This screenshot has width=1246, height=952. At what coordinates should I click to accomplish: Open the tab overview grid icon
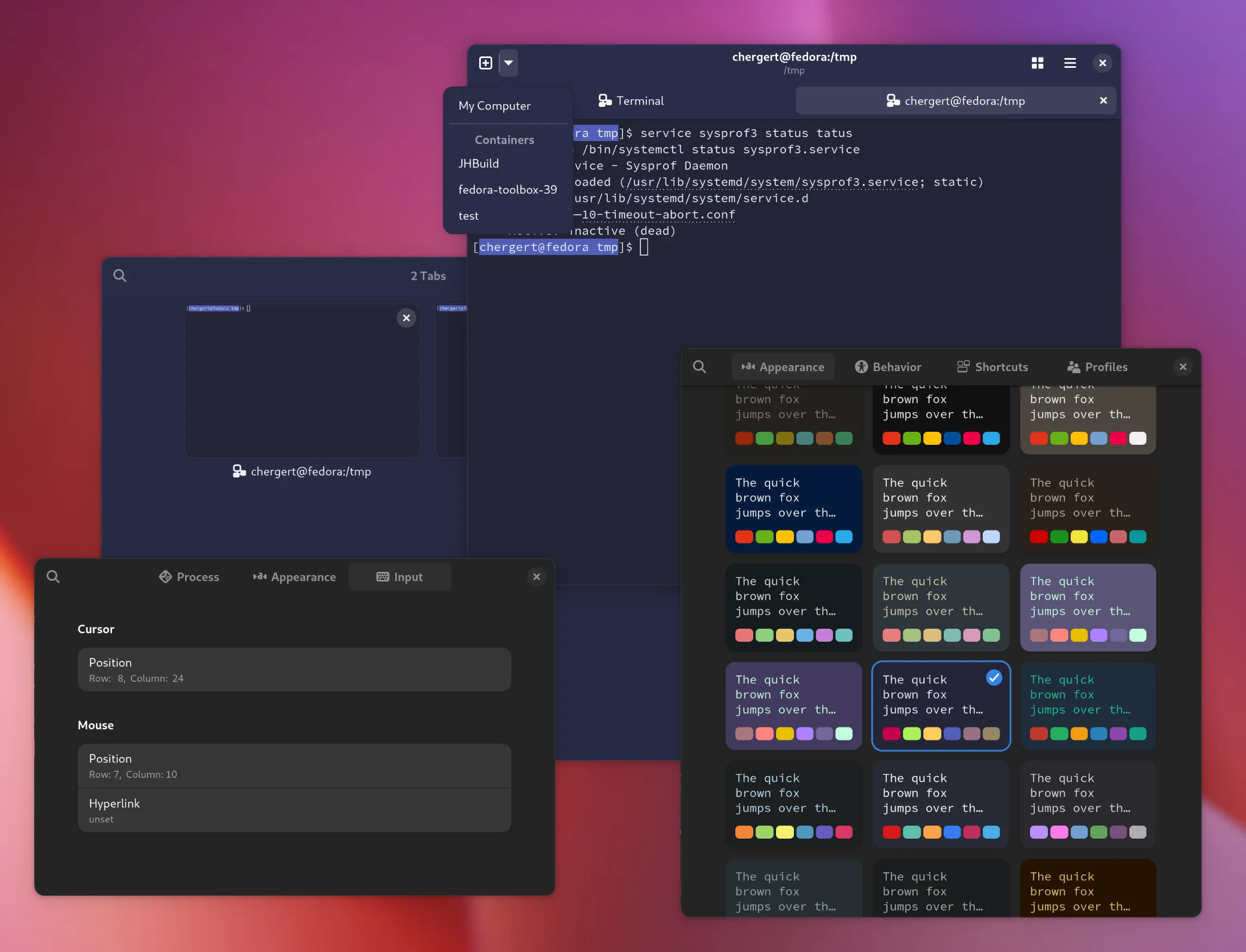tap(1038, 63)
